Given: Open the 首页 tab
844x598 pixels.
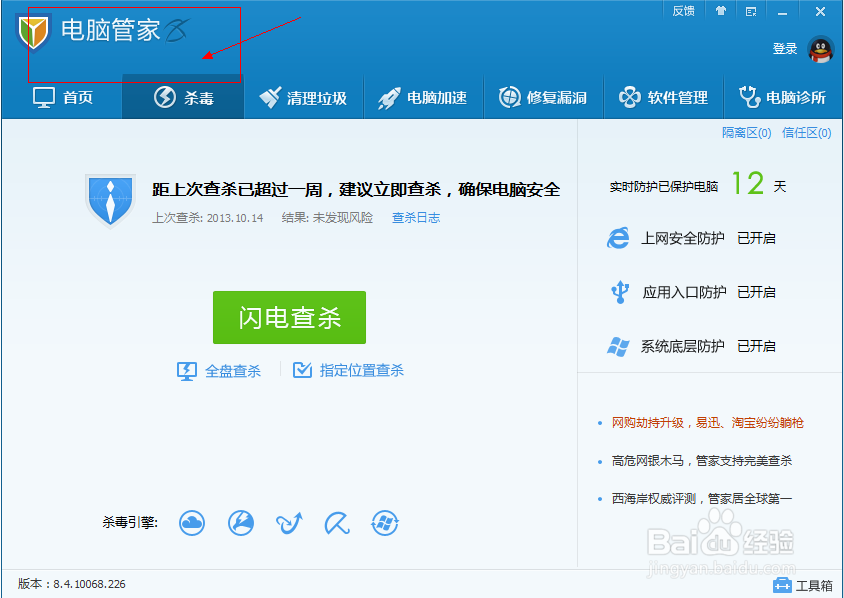Looking at the screenshot, I should pyautogui.click(x=62, y=97).
